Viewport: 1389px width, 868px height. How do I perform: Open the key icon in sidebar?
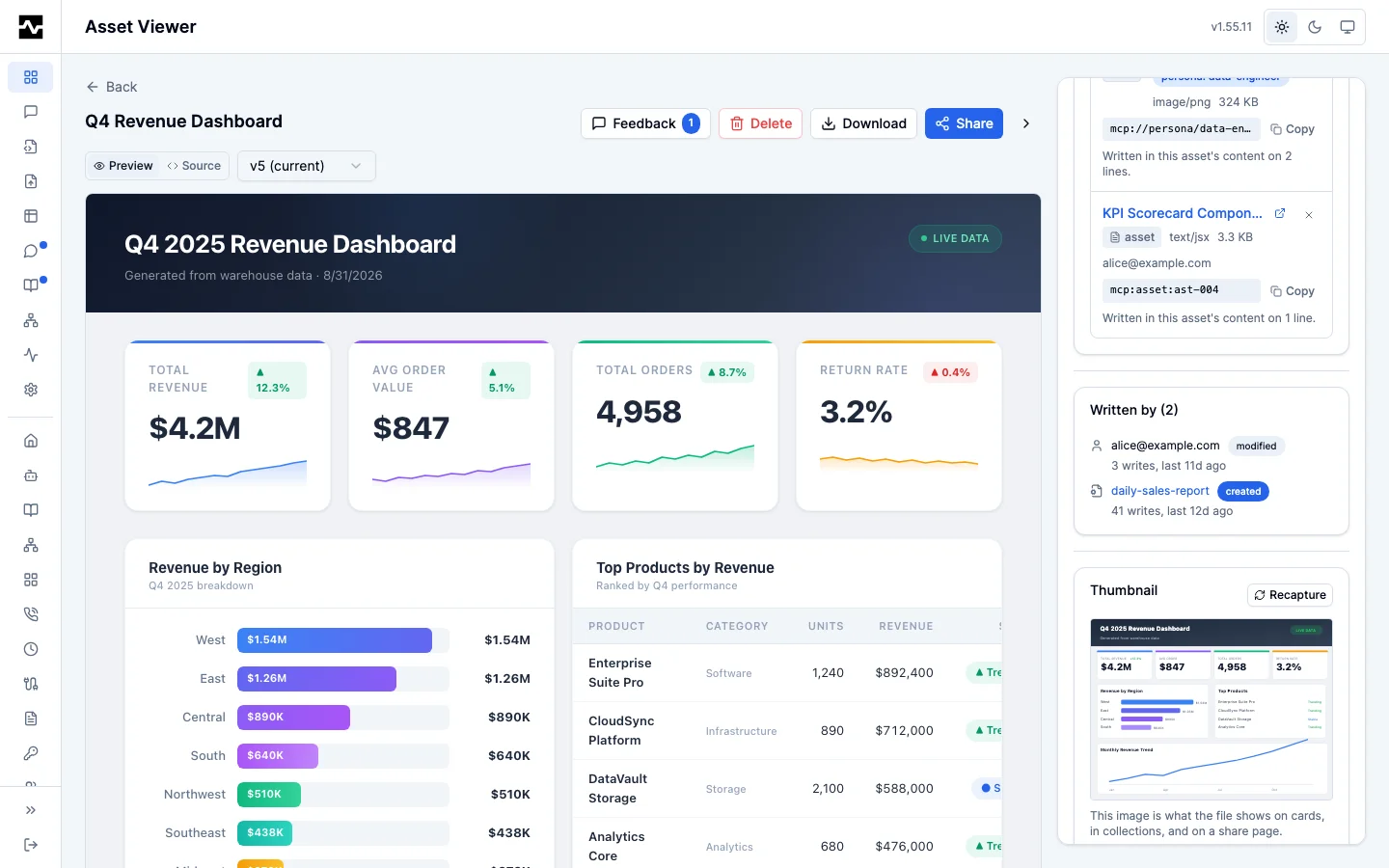(x=31, y=753)
